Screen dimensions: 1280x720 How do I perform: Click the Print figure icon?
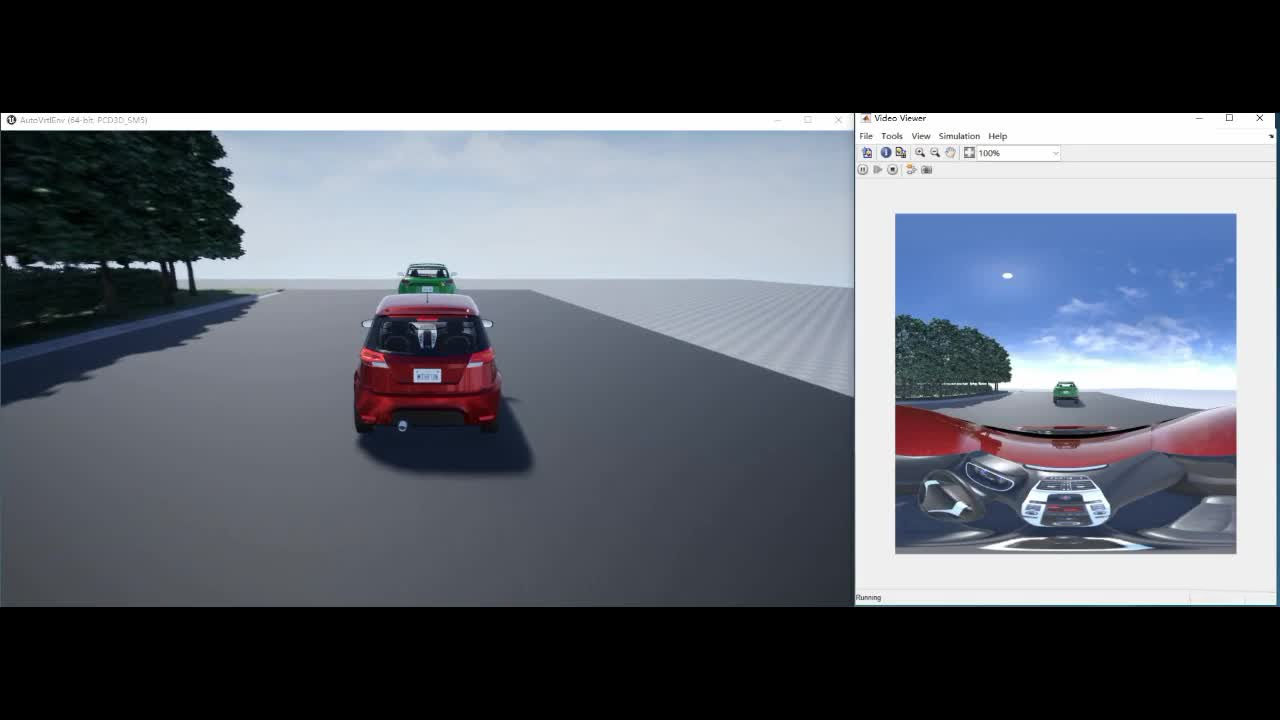point(866,152)
